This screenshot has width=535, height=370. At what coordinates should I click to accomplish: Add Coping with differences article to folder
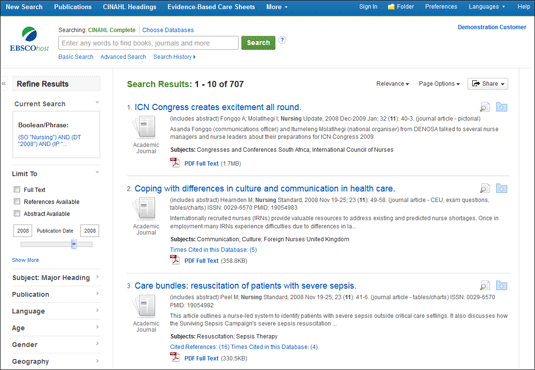tap(501, 188)
